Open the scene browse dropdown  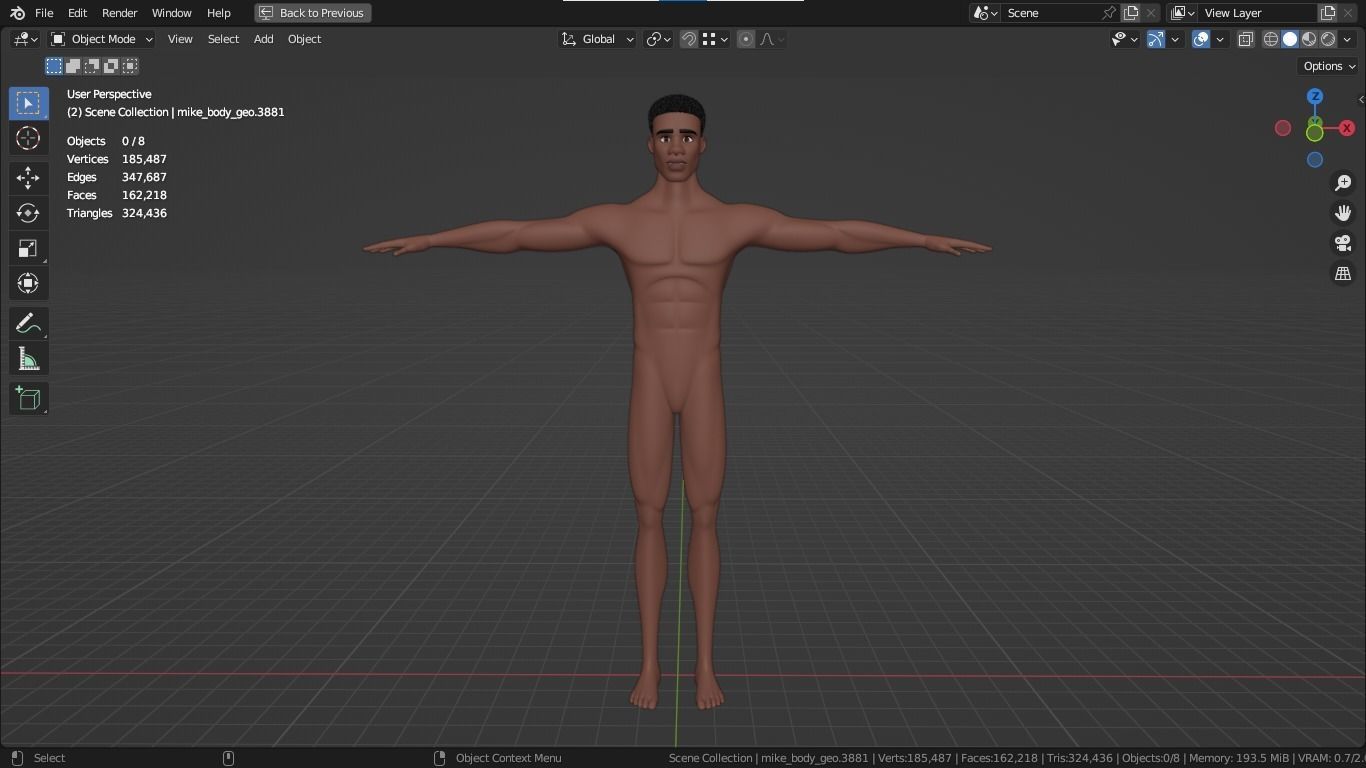pyautogui.click(x=985, y=13)
